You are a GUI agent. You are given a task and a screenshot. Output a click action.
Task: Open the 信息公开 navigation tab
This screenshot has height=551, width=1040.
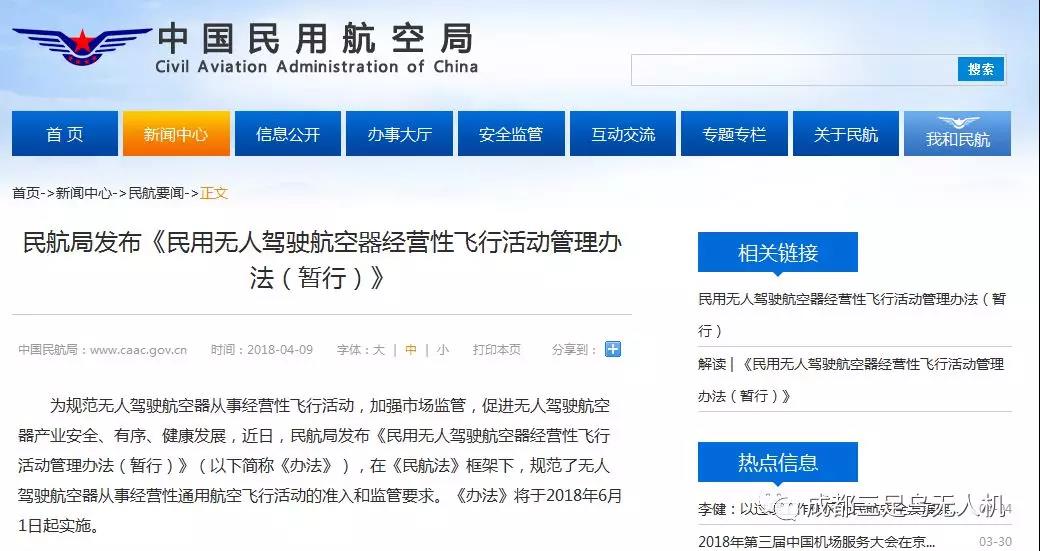pyautogui.click(x=288, y=134)
